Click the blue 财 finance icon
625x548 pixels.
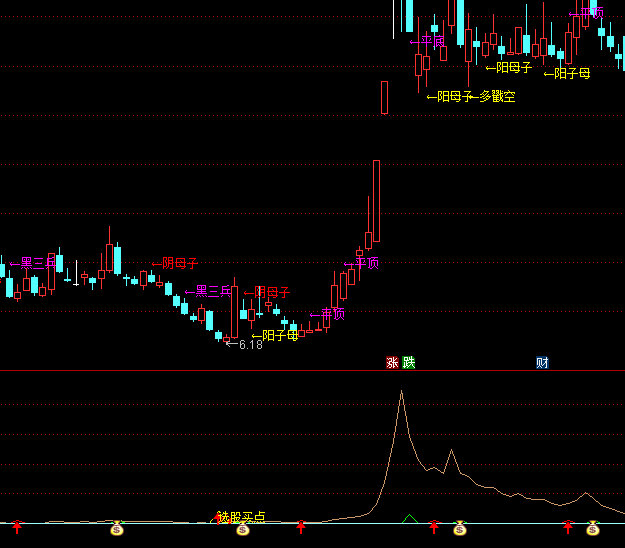pos(542,362)
